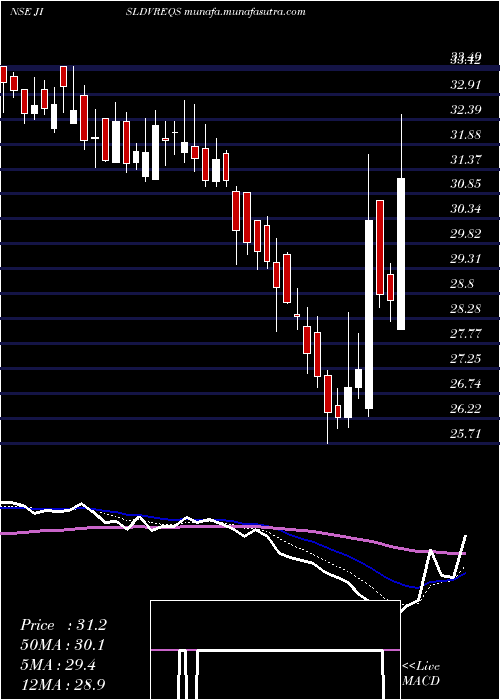The height and width of the screenshot is (700, 500).
Task: Click the 27.25 price axis label
Action: pos(466,359)
